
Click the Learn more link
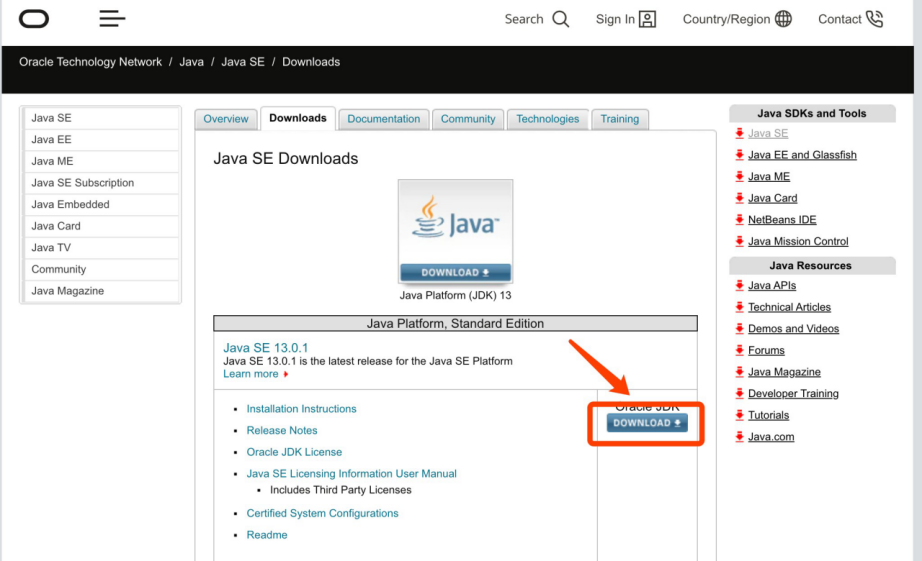tap(250, 374)
